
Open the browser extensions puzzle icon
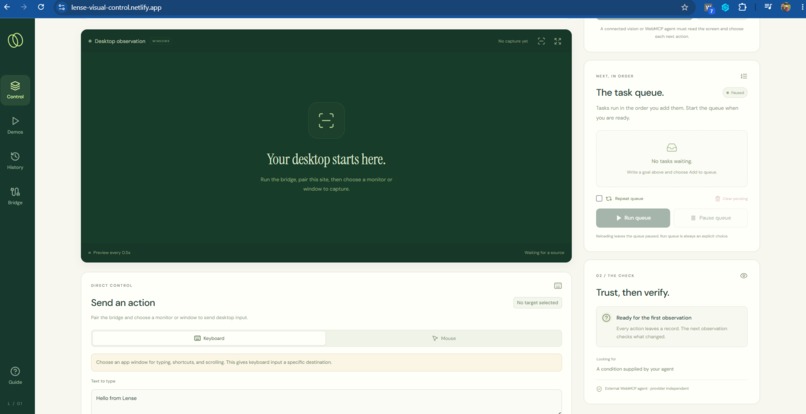click(x=742, y=7)
